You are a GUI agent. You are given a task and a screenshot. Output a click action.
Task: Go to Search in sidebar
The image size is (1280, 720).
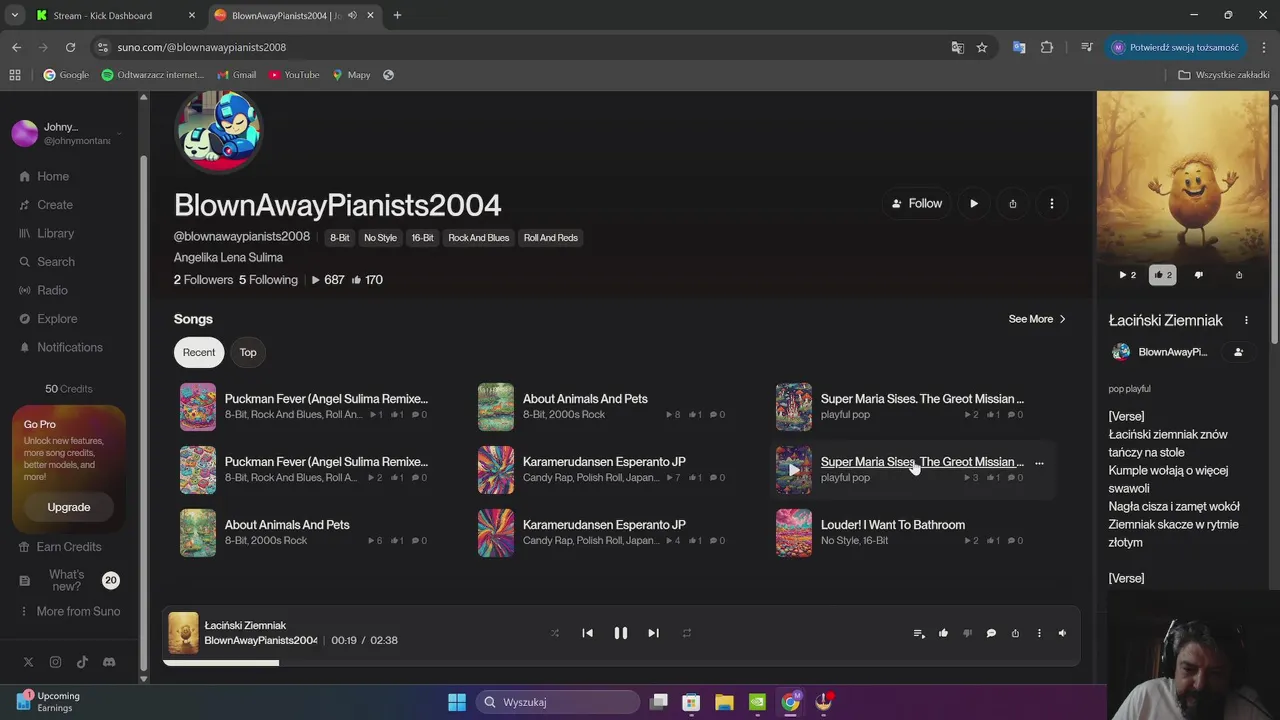coord(47,262)
